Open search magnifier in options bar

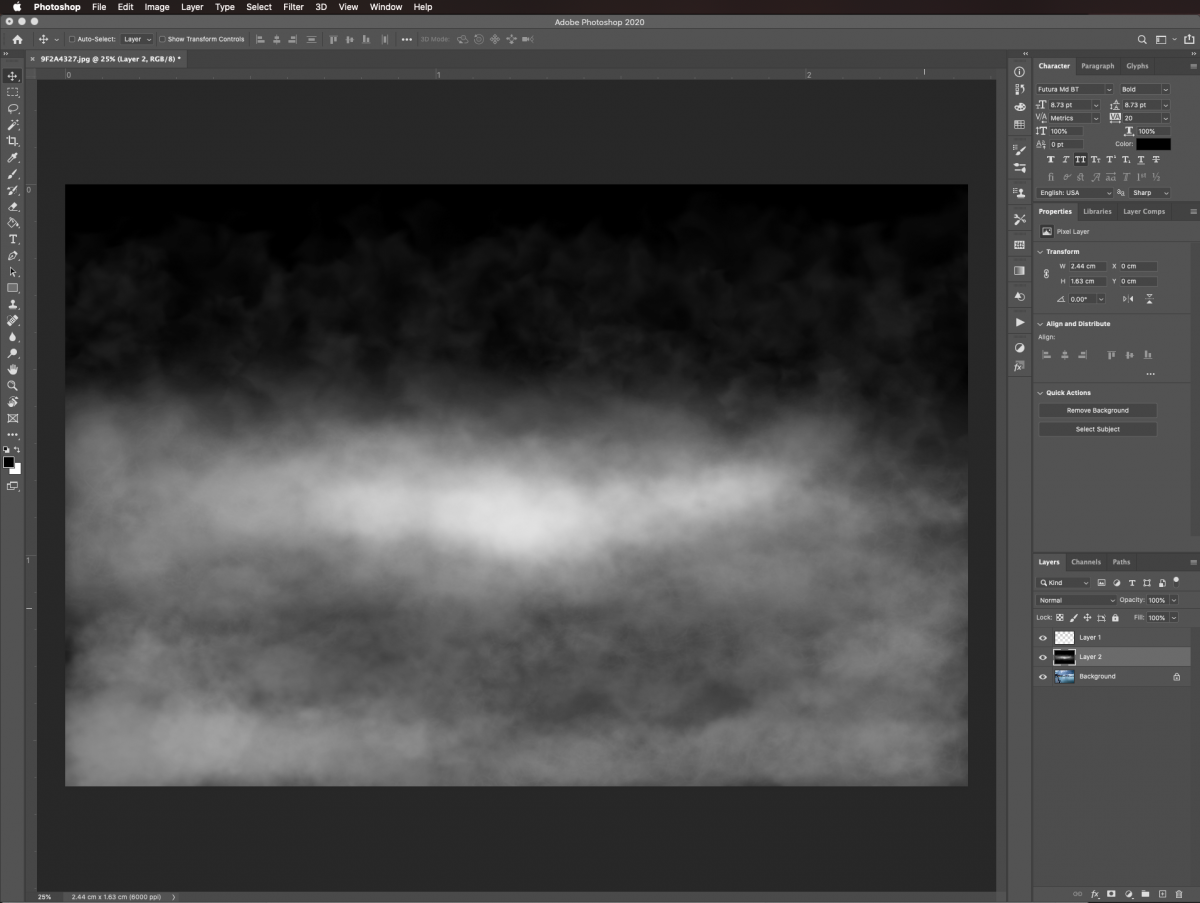click(1142, 39)
